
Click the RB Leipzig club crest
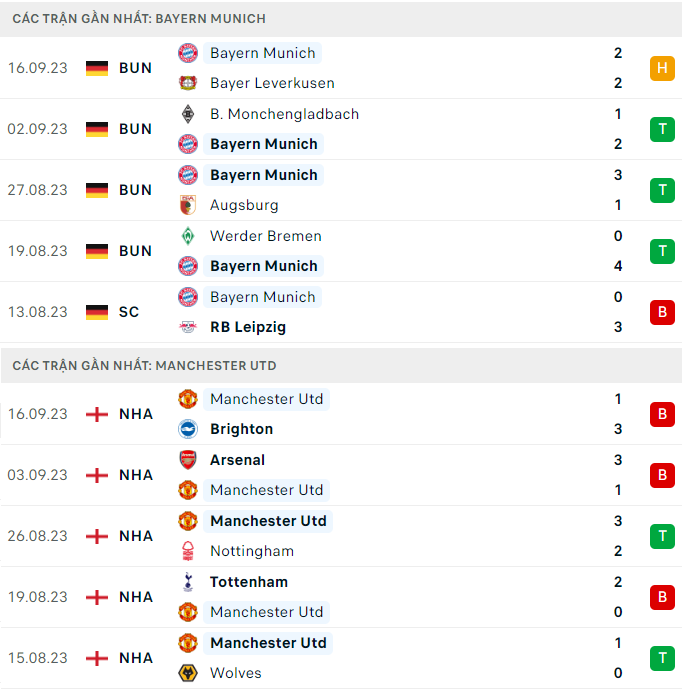point(188,327)
